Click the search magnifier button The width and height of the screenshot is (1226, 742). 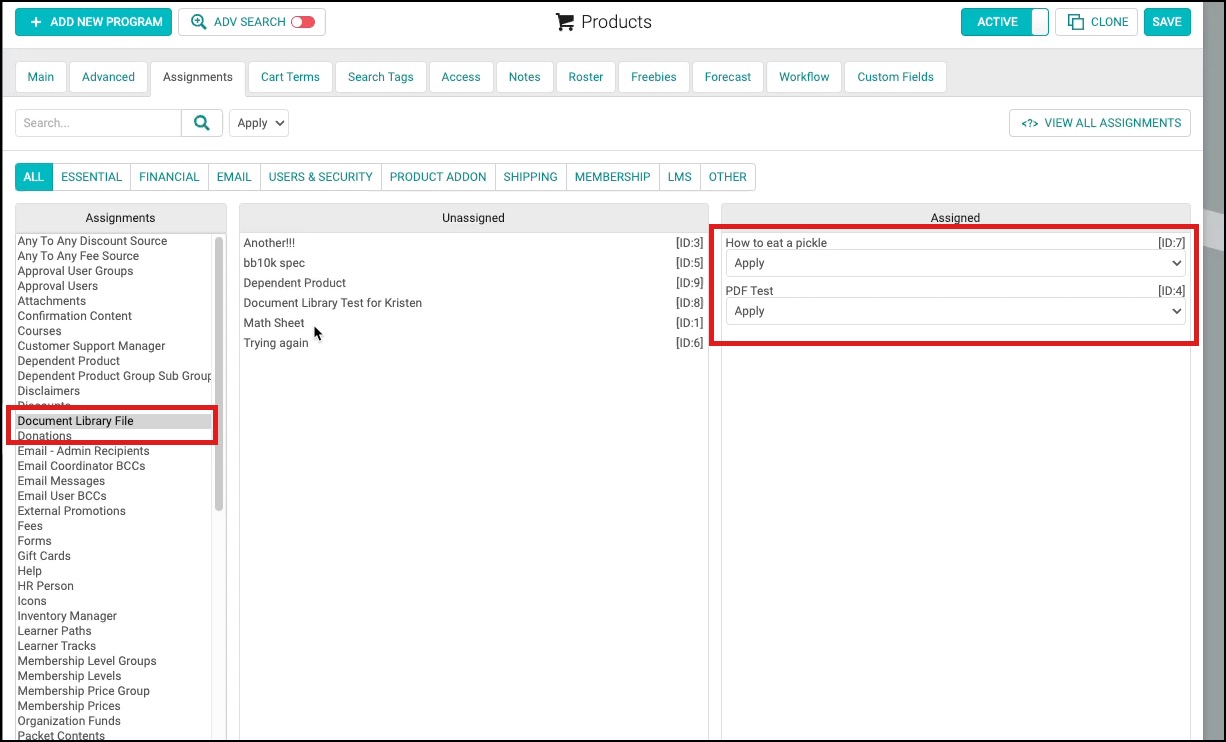tap(201, 123)
